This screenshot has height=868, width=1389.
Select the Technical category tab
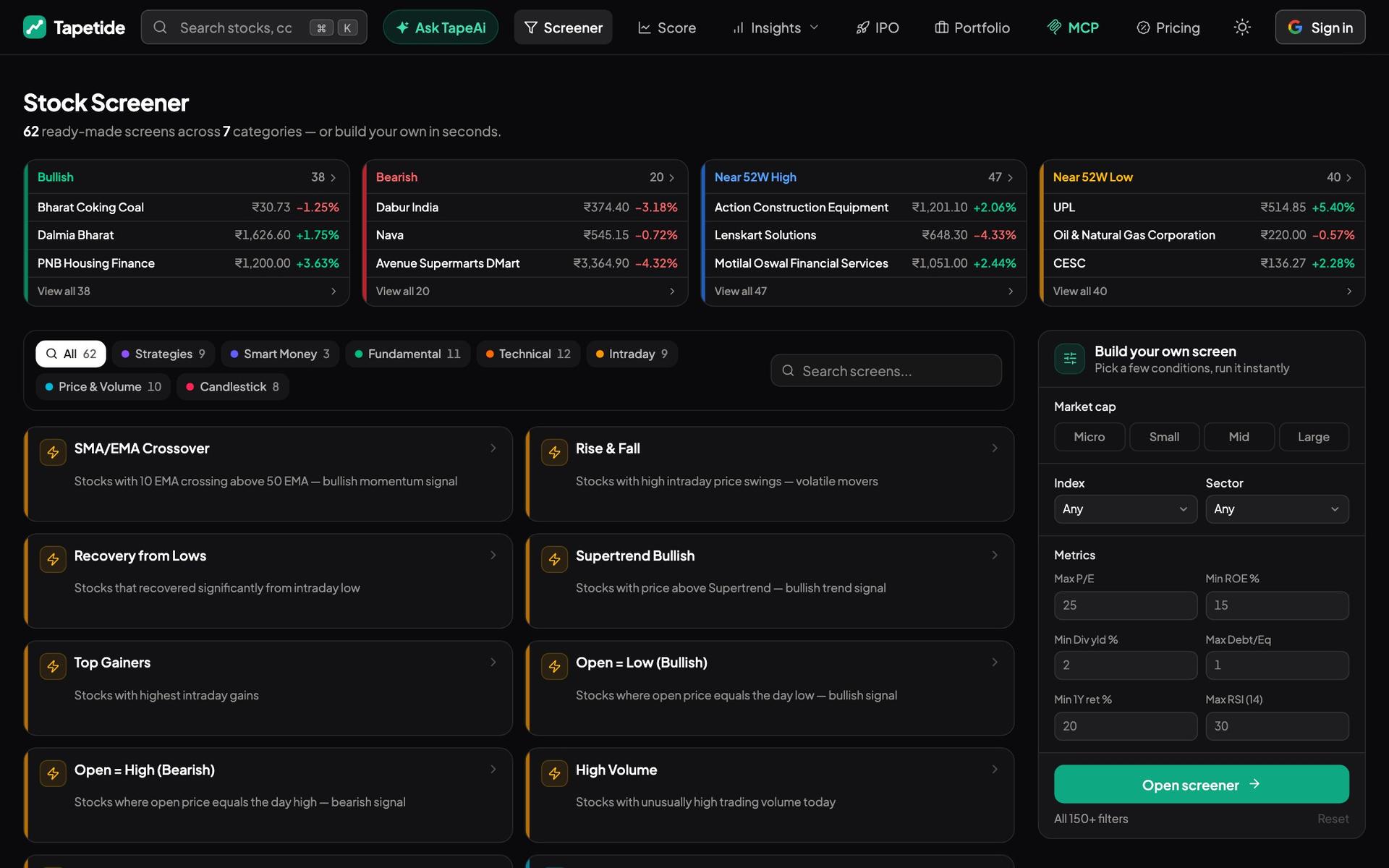[x=528, y=354]
